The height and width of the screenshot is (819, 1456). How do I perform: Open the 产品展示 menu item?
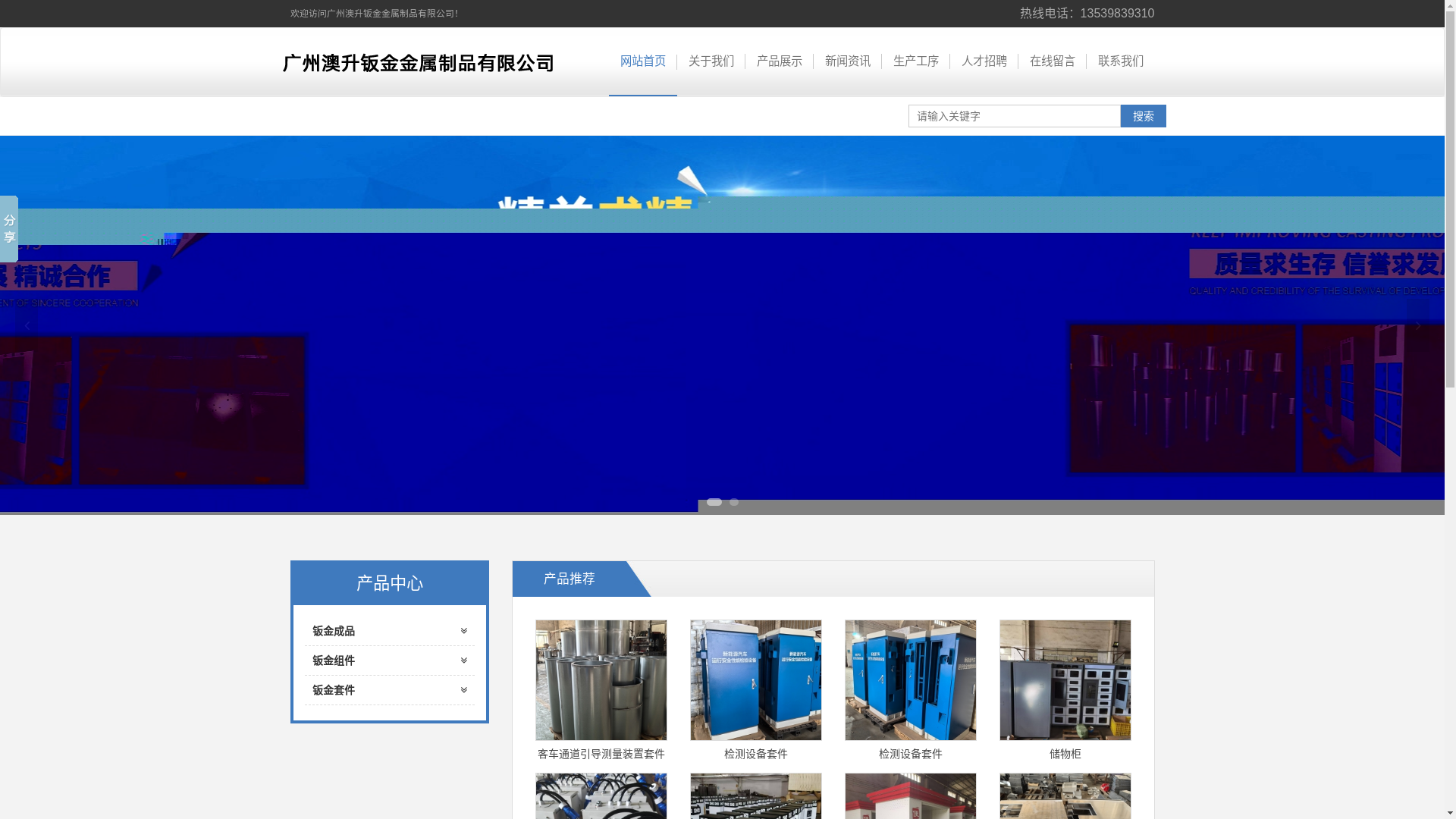tap(779, 61)
